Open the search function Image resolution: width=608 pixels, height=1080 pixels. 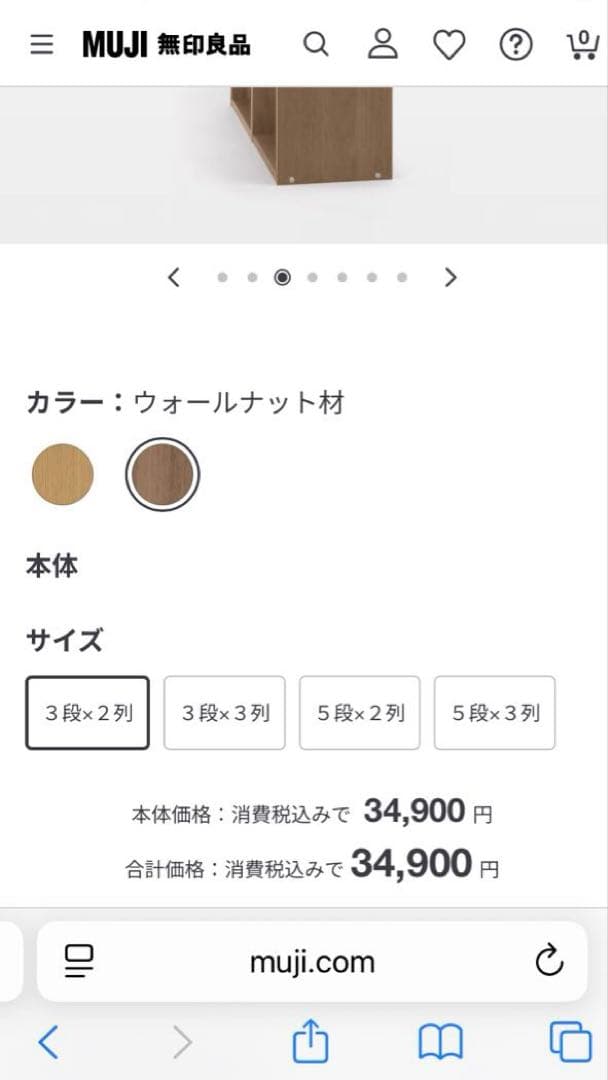[316, 44]
